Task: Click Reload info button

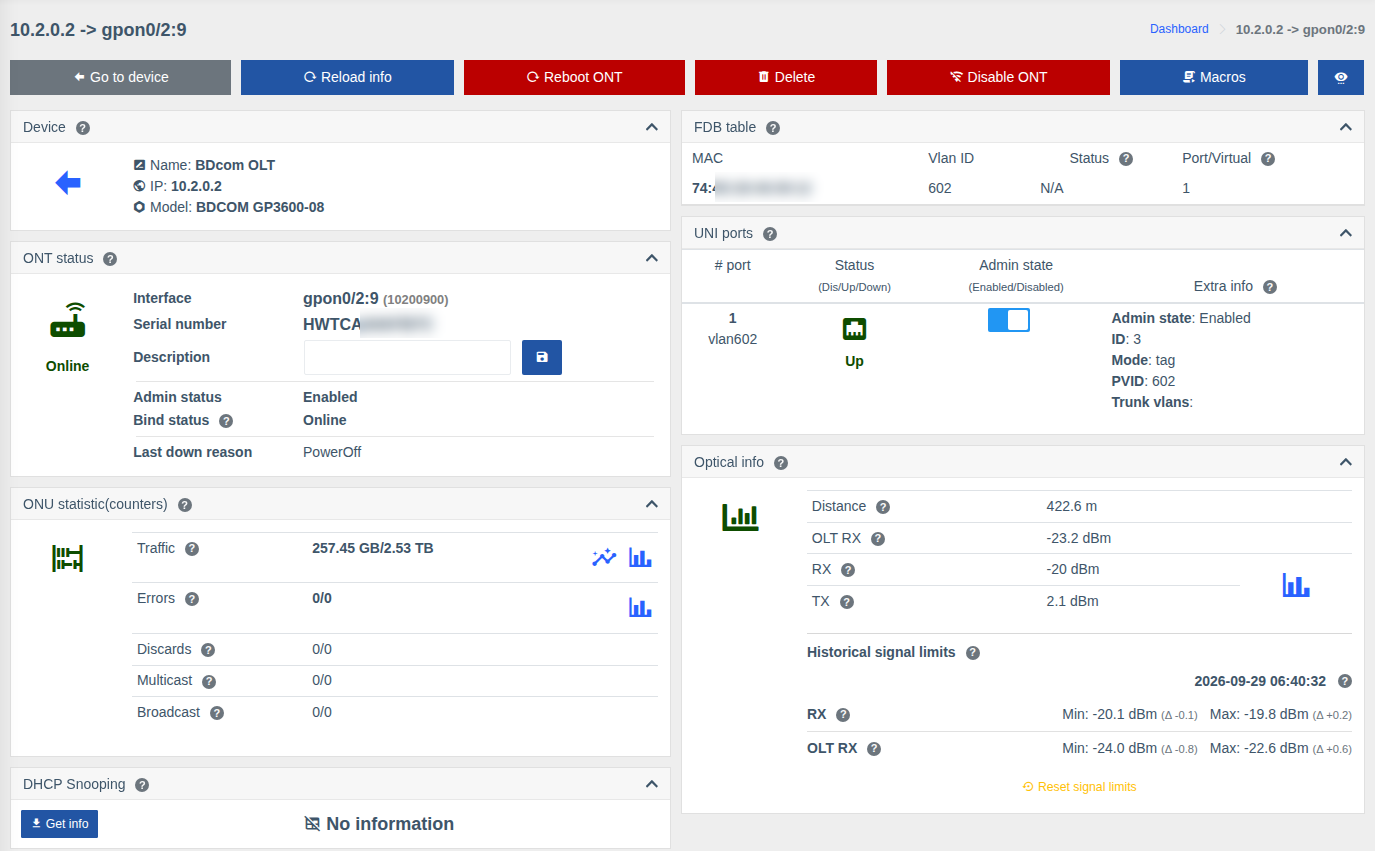Action: [347, 77]
